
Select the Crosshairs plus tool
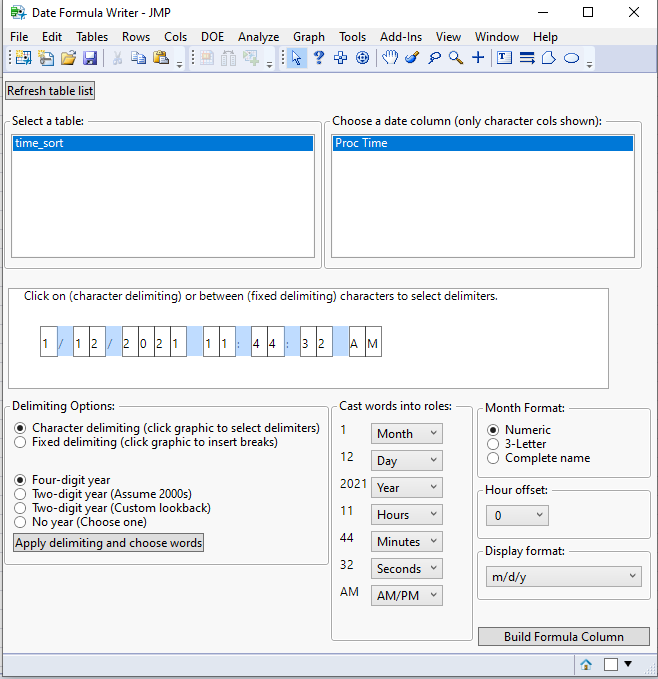click(x=478, y=58)
